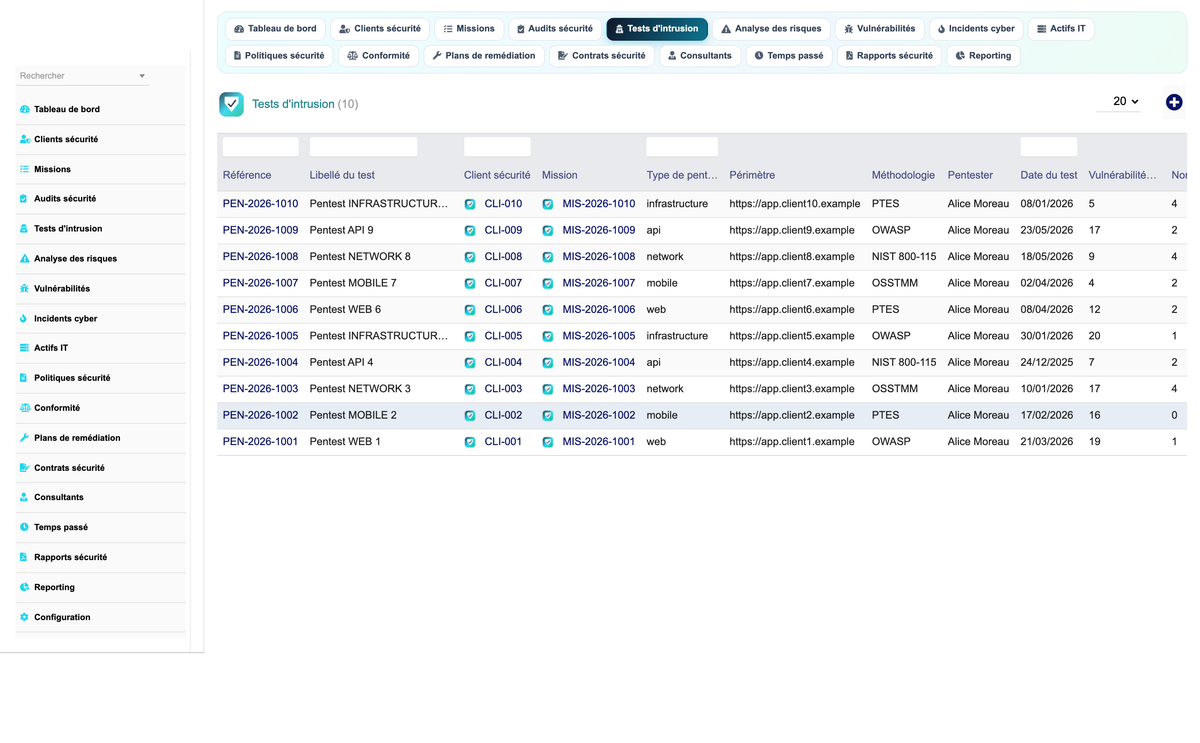The height and width of the screenshot is (743, 1200).
Task: Click the Client sécurité filter field
Action: click(497, 147)
